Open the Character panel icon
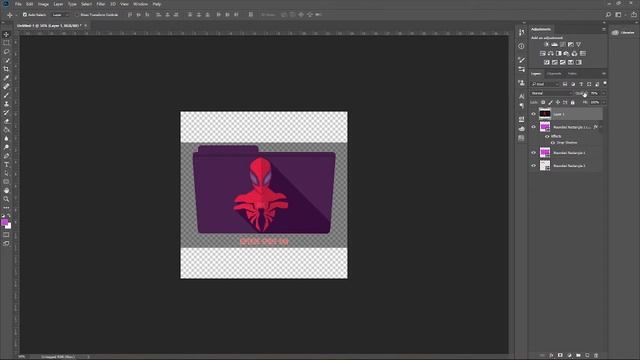Screen dimensions: 640x360 [521, 96]
